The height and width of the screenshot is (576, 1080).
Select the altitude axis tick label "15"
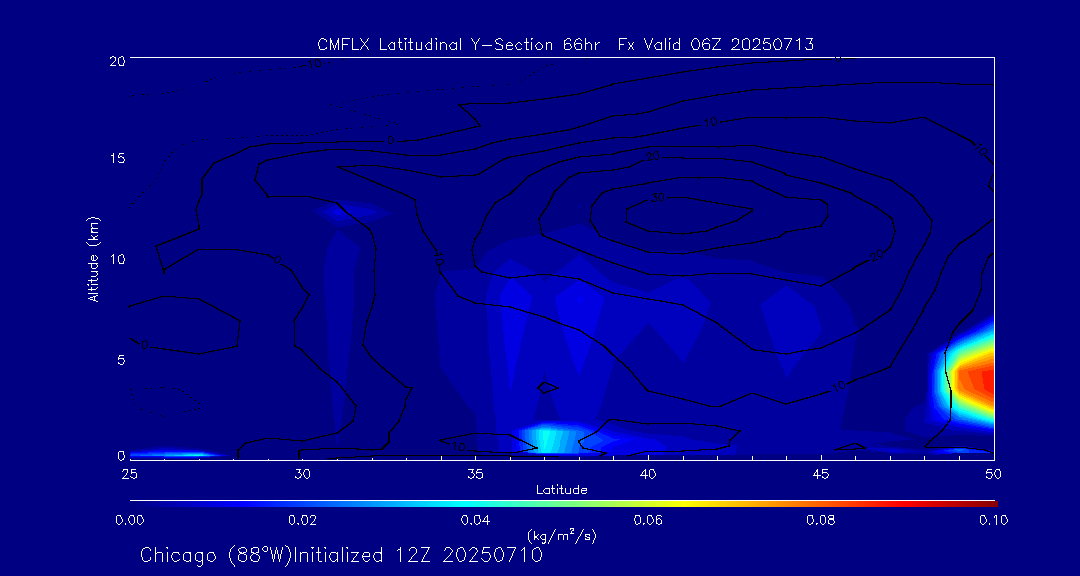tap(117, 158)
